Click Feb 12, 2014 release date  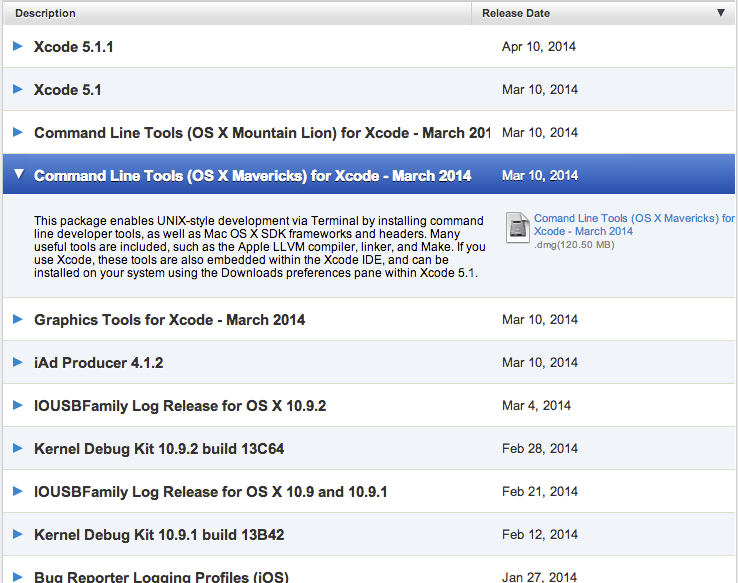(540, 535)
